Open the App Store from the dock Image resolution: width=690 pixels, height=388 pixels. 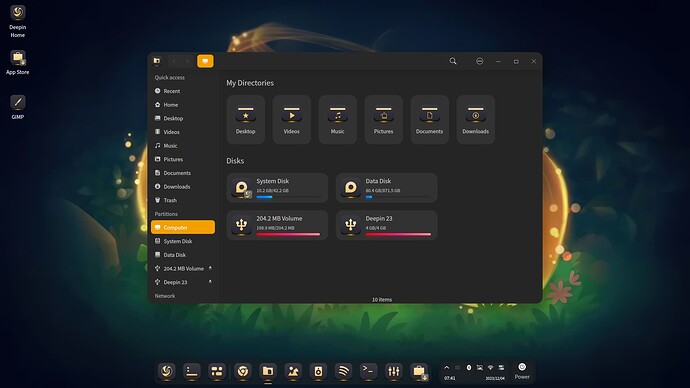pyautogui.click(x=419, y=372)
